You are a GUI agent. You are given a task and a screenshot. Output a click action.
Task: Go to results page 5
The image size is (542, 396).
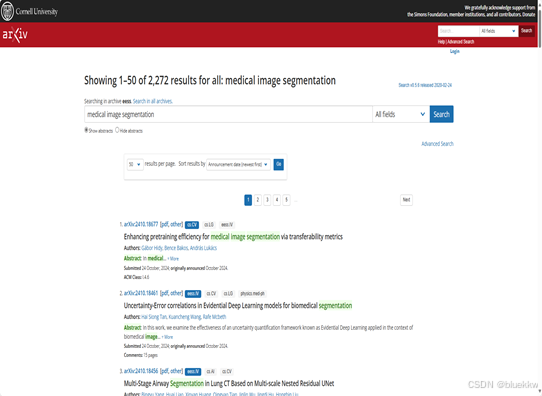287,200
